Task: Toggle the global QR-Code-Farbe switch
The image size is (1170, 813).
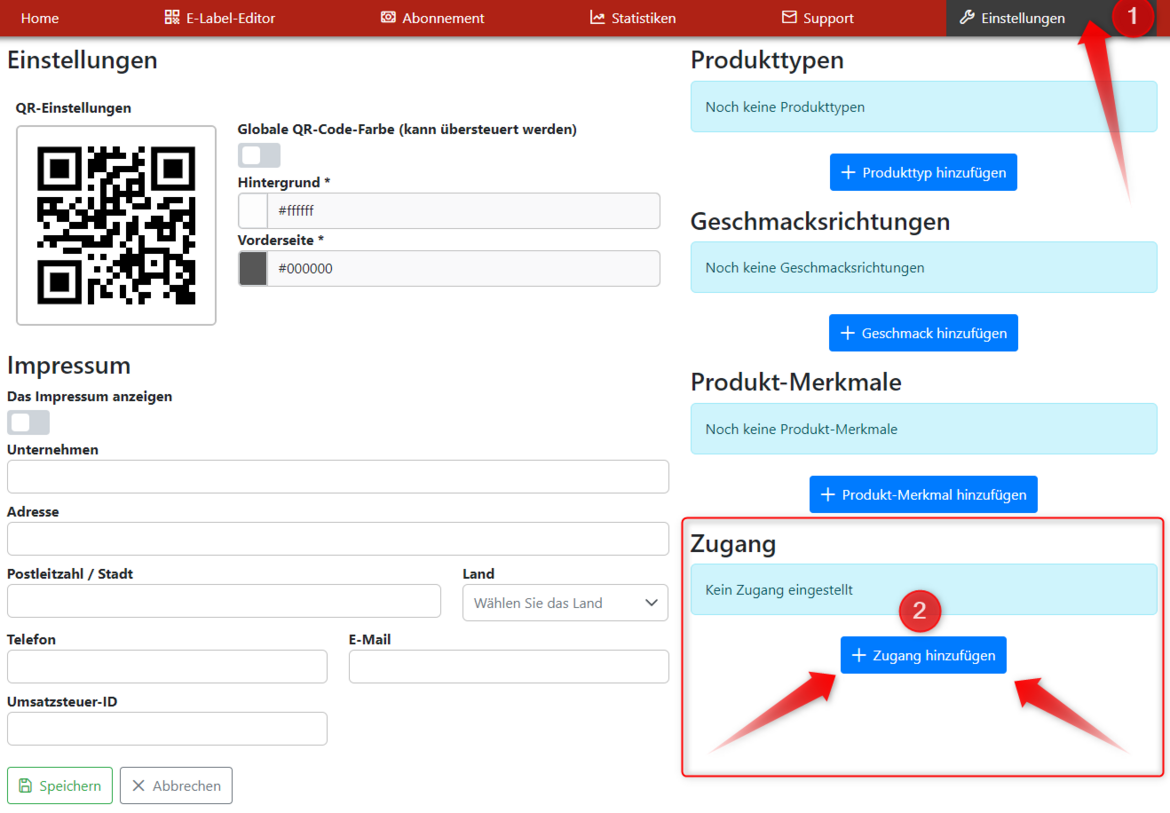Action: 259,155
